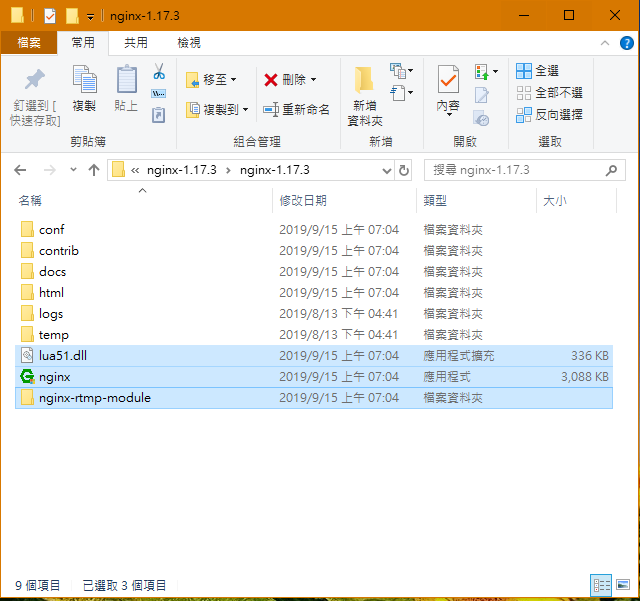
Task: Open the Move to (移至) dropdown
Action: click(211, 79)
